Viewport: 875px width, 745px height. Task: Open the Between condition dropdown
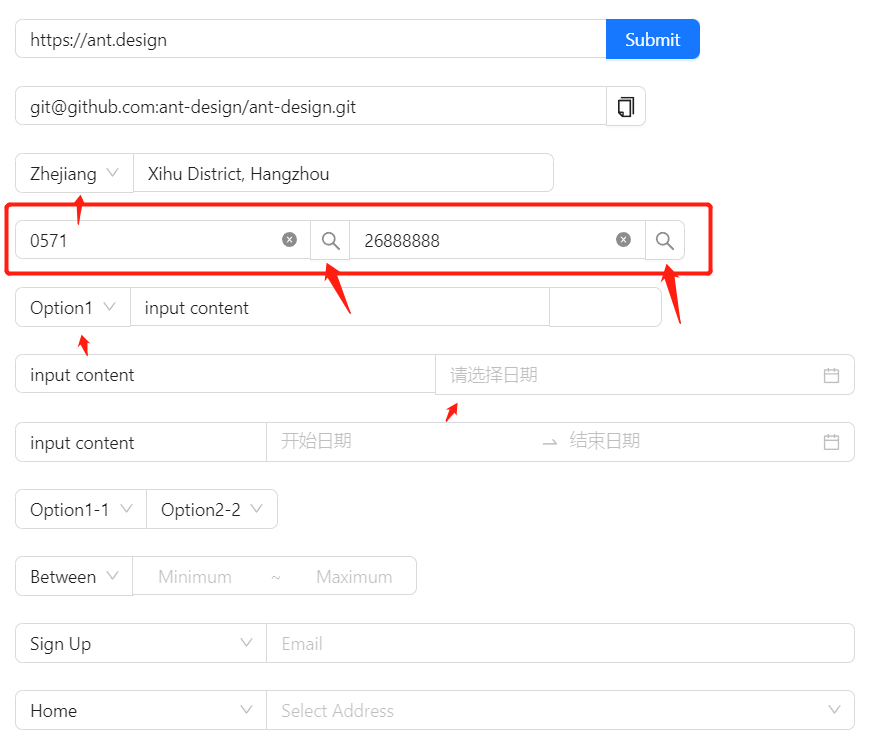74,576
